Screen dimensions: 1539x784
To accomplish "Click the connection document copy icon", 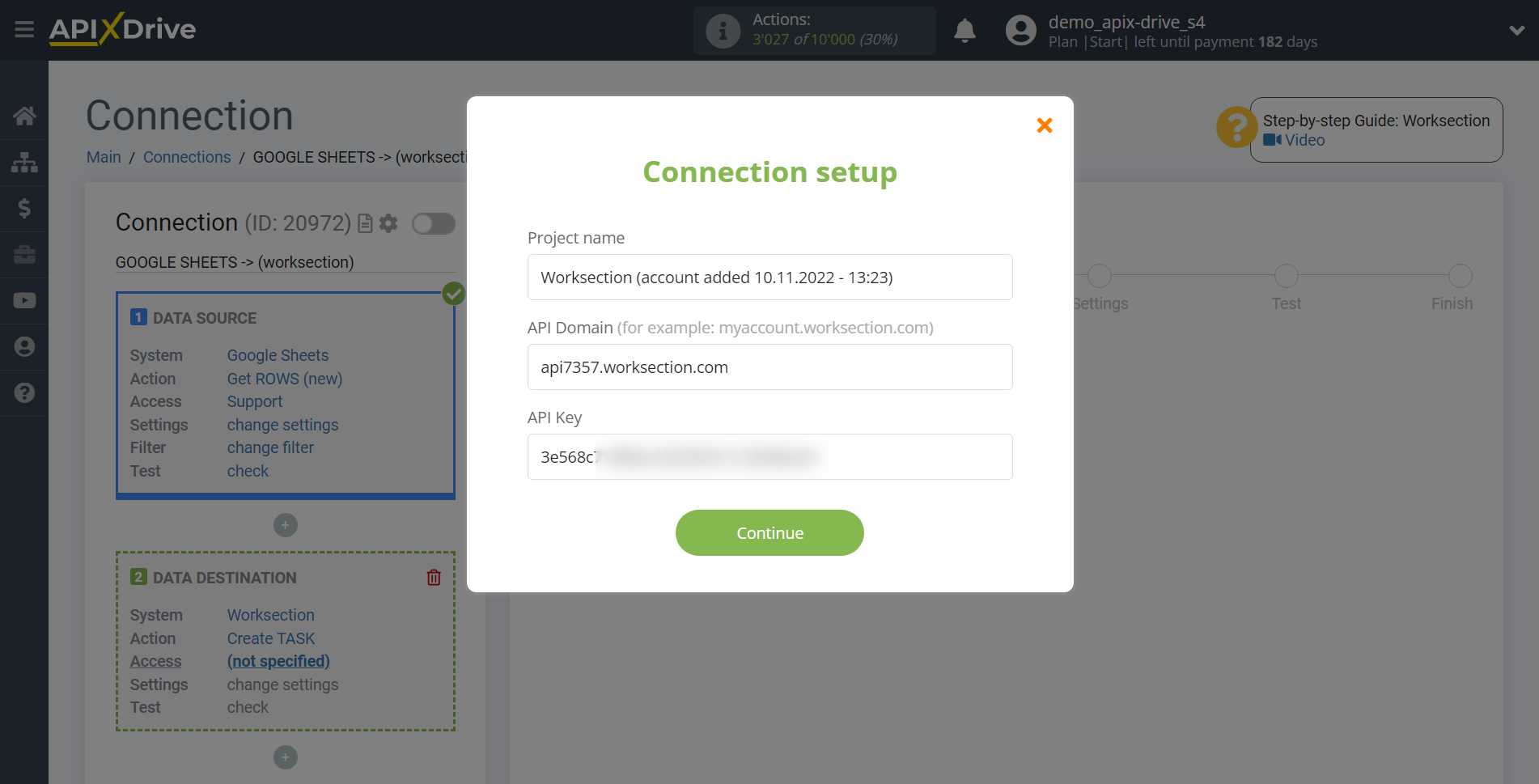I will 365,223.
